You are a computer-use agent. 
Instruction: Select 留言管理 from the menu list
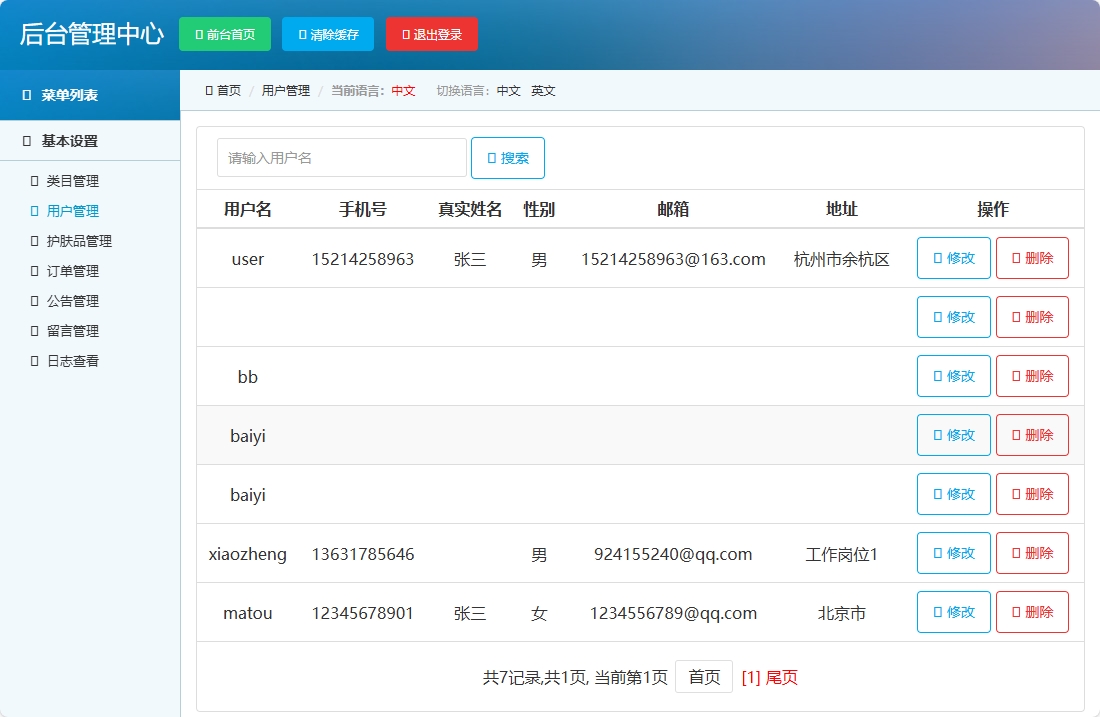65,331
